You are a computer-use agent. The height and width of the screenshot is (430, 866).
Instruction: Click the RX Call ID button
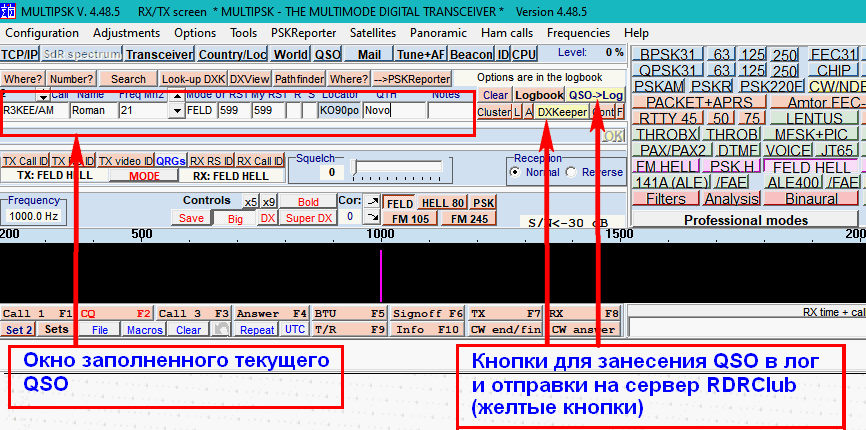pos(260,161)
